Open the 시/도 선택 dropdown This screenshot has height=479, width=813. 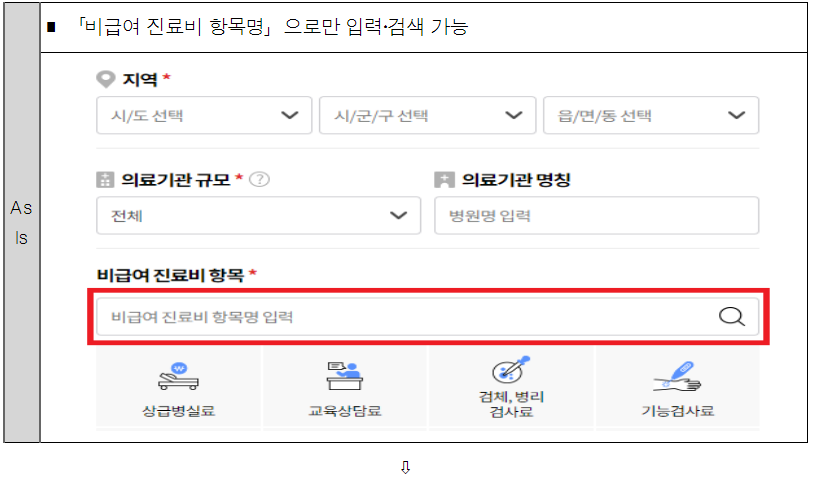[x=204, y=115]
